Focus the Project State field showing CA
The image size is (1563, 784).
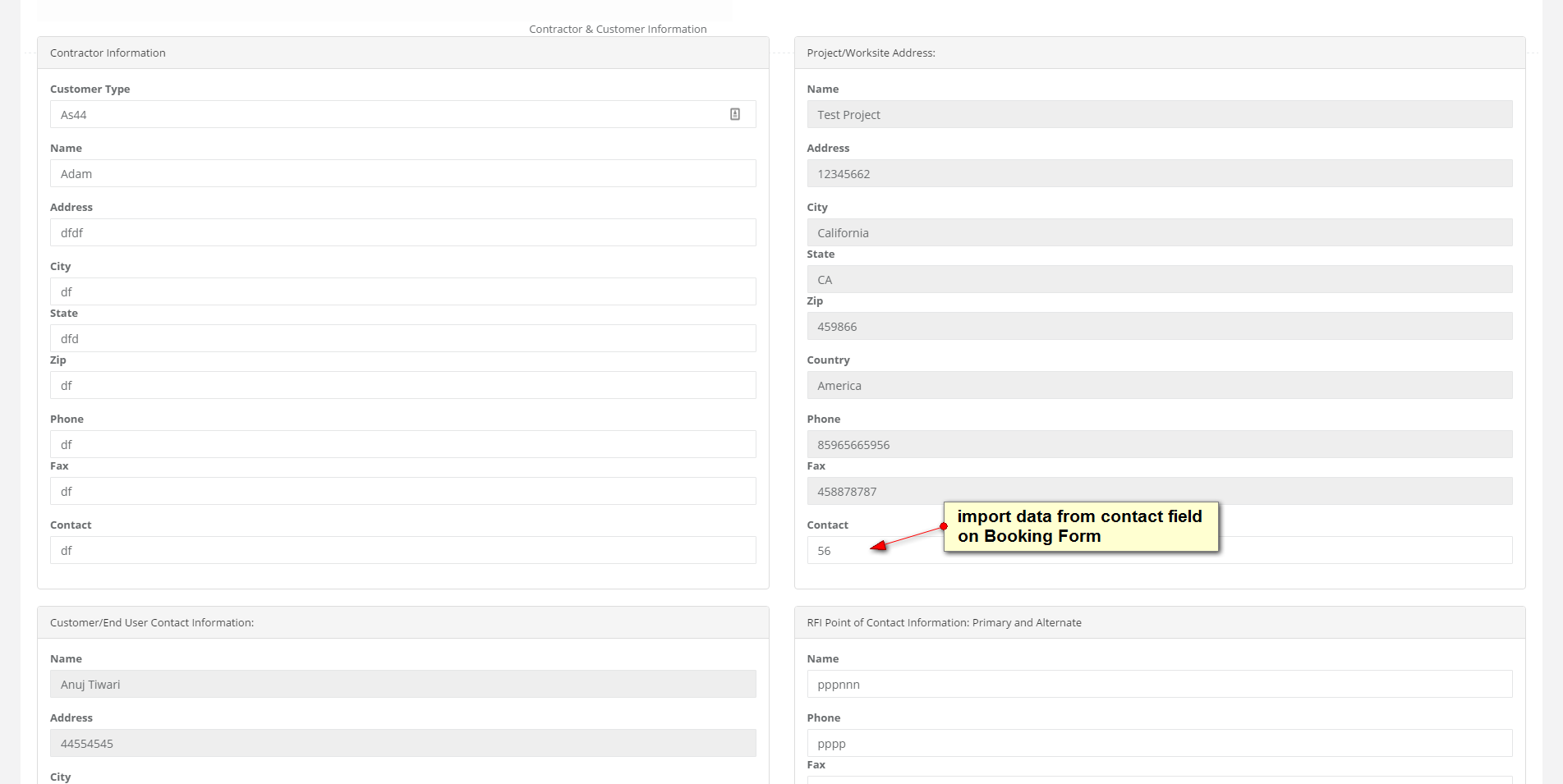(1159, 280)
